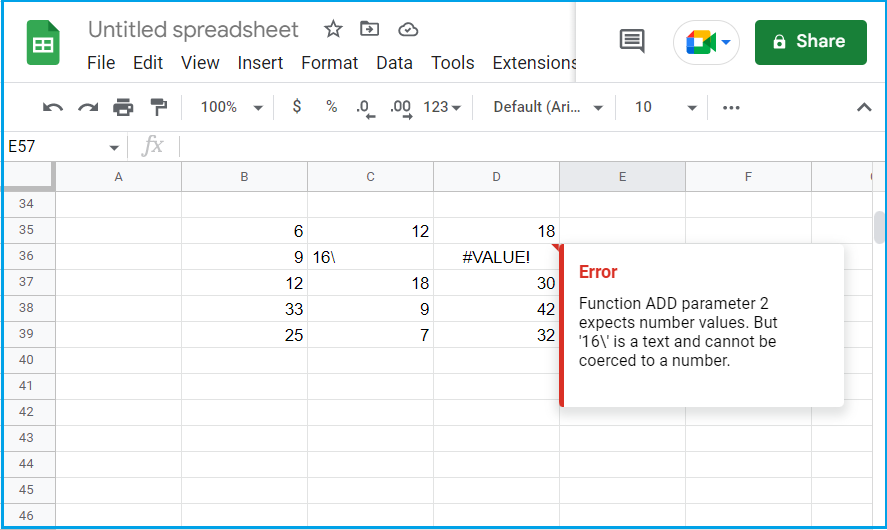Image resolution: width=887 pixels, height=530 pixels.
Task: Click the cloud document status icon
Action: 408,29
